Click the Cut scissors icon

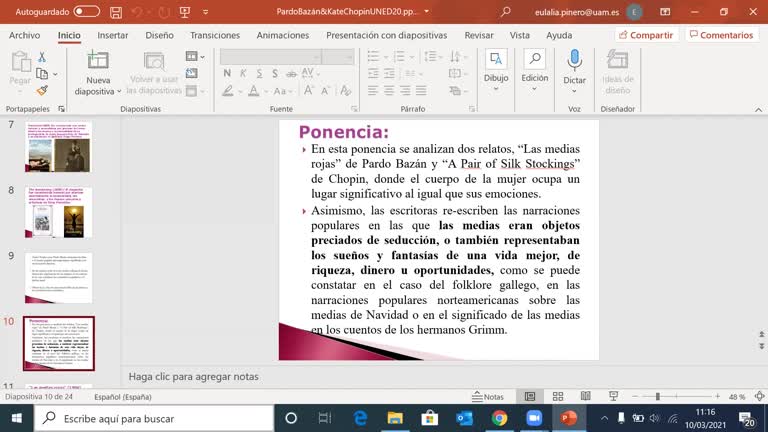click(x=42, y=57)
